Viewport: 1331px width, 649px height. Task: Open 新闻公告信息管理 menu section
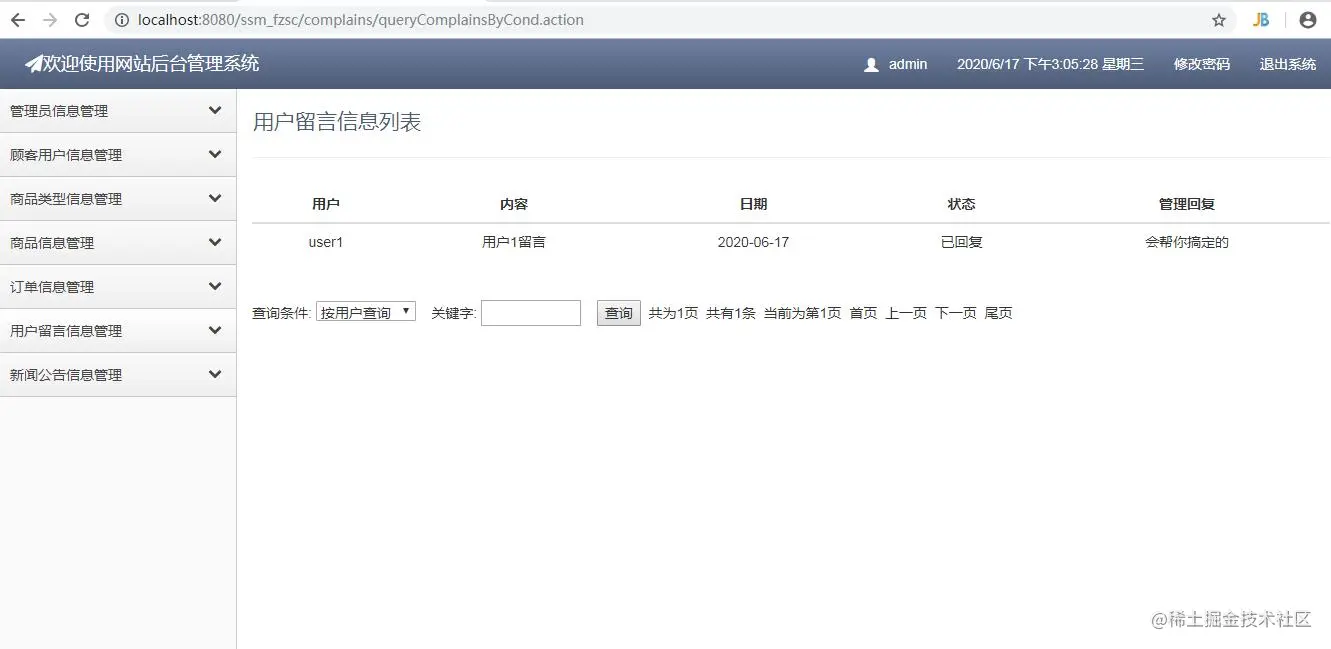[118, 375]
